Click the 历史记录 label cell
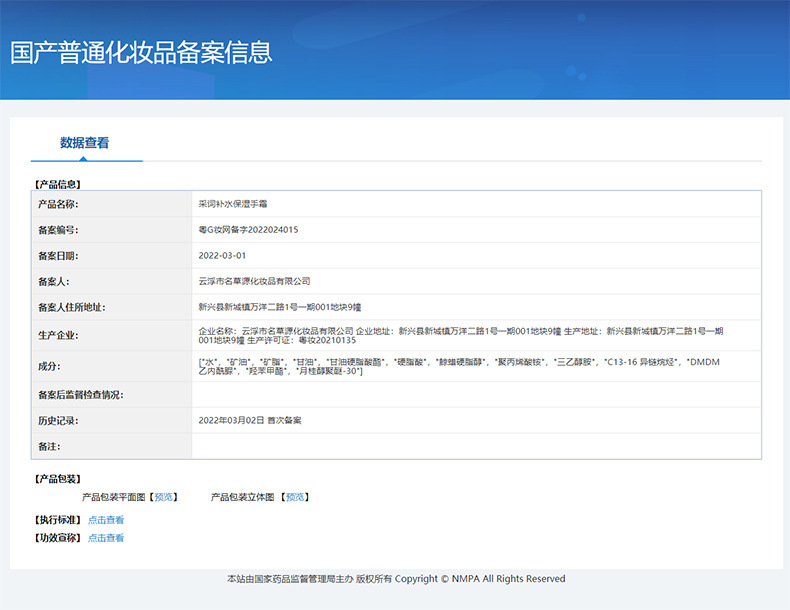The image size is (790, 610). (111, 420)
